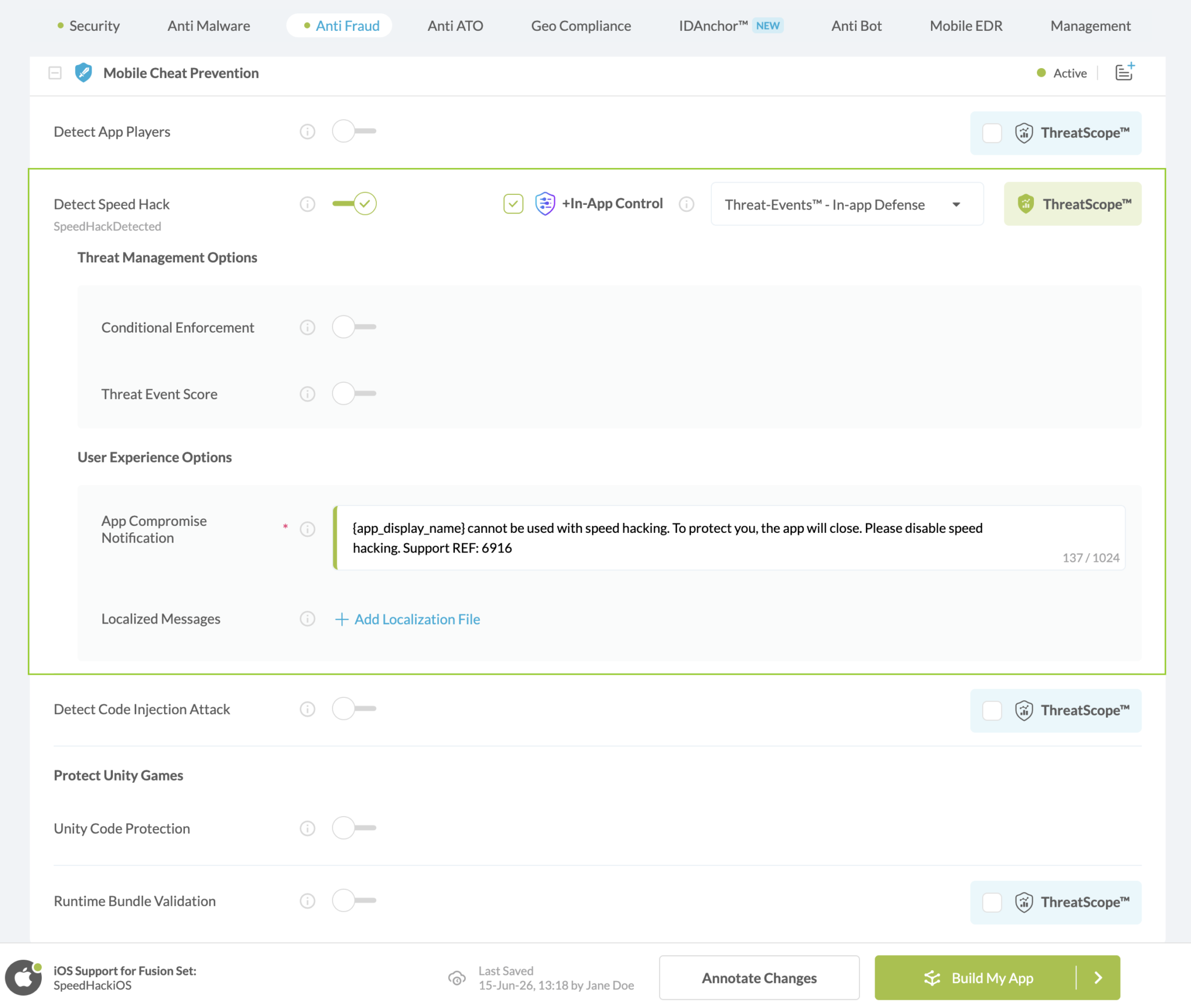Open the Threat-Events In-app Defense dropdown

tap(847, 204)
